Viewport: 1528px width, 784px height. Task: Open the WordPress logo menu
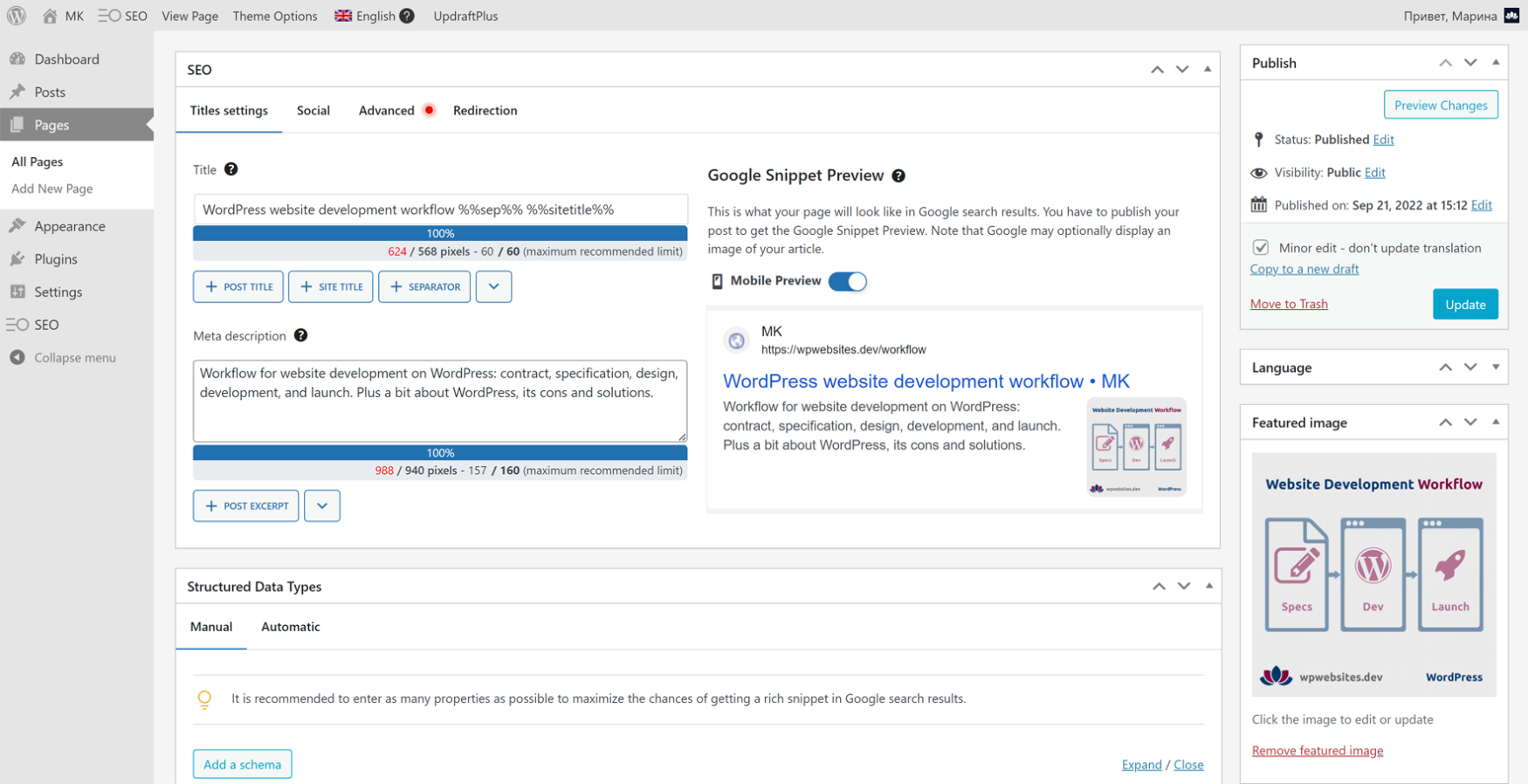click(17, 16)
